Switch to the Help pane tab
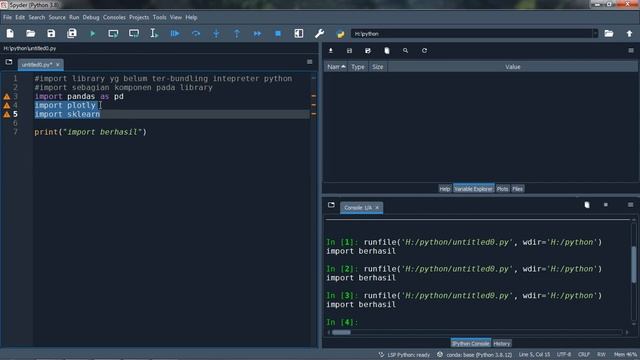The width and height of the screenshot is (640, 360). pyautogui.click(x=445, y=189)
